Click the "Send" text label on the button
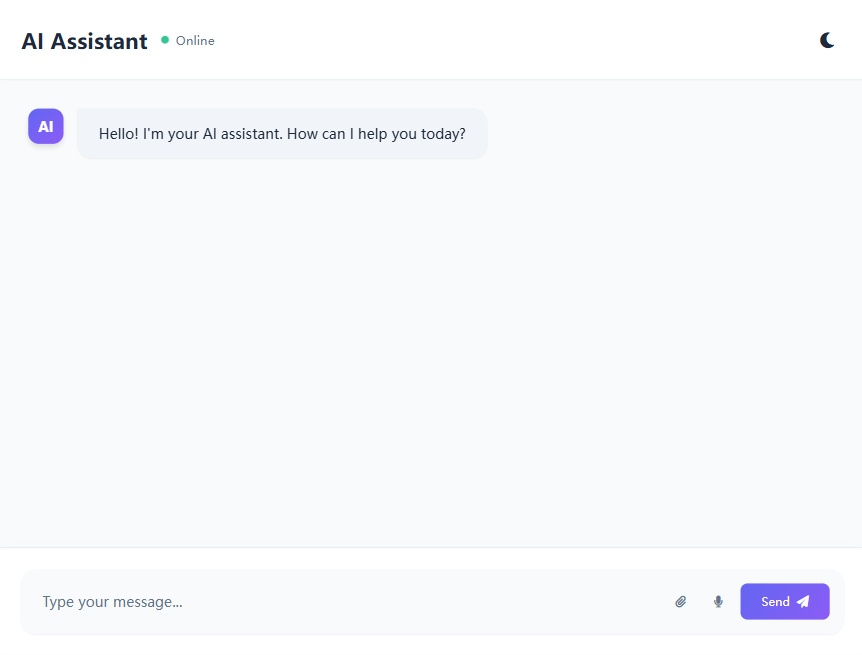The image size is (862, 655). coord(775,602)
